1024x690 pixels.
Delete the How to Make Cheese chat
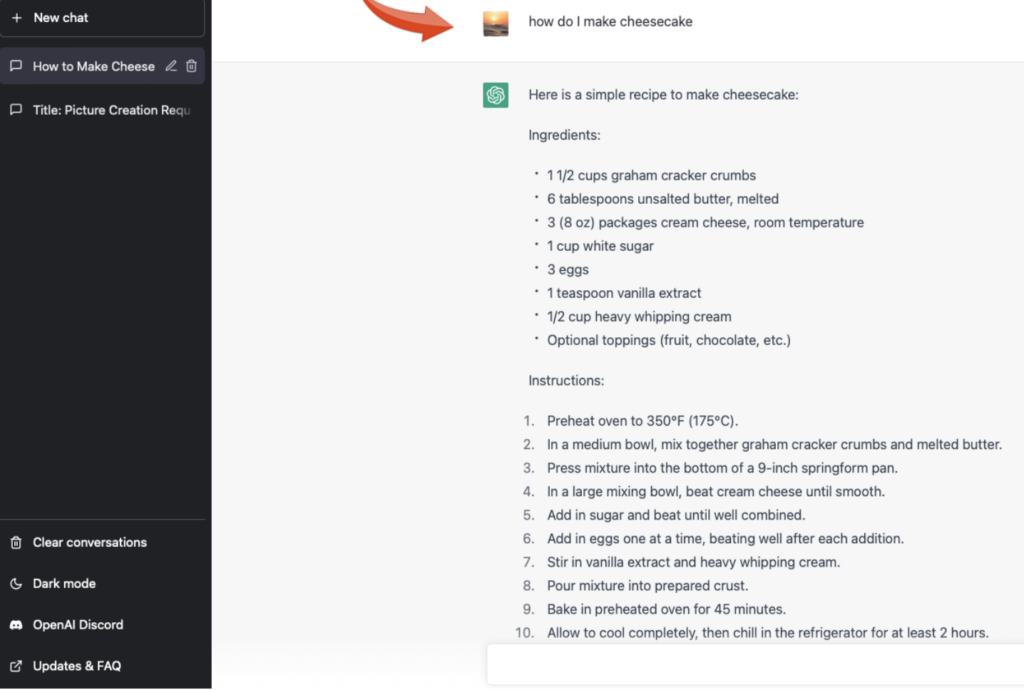(191, 66)
